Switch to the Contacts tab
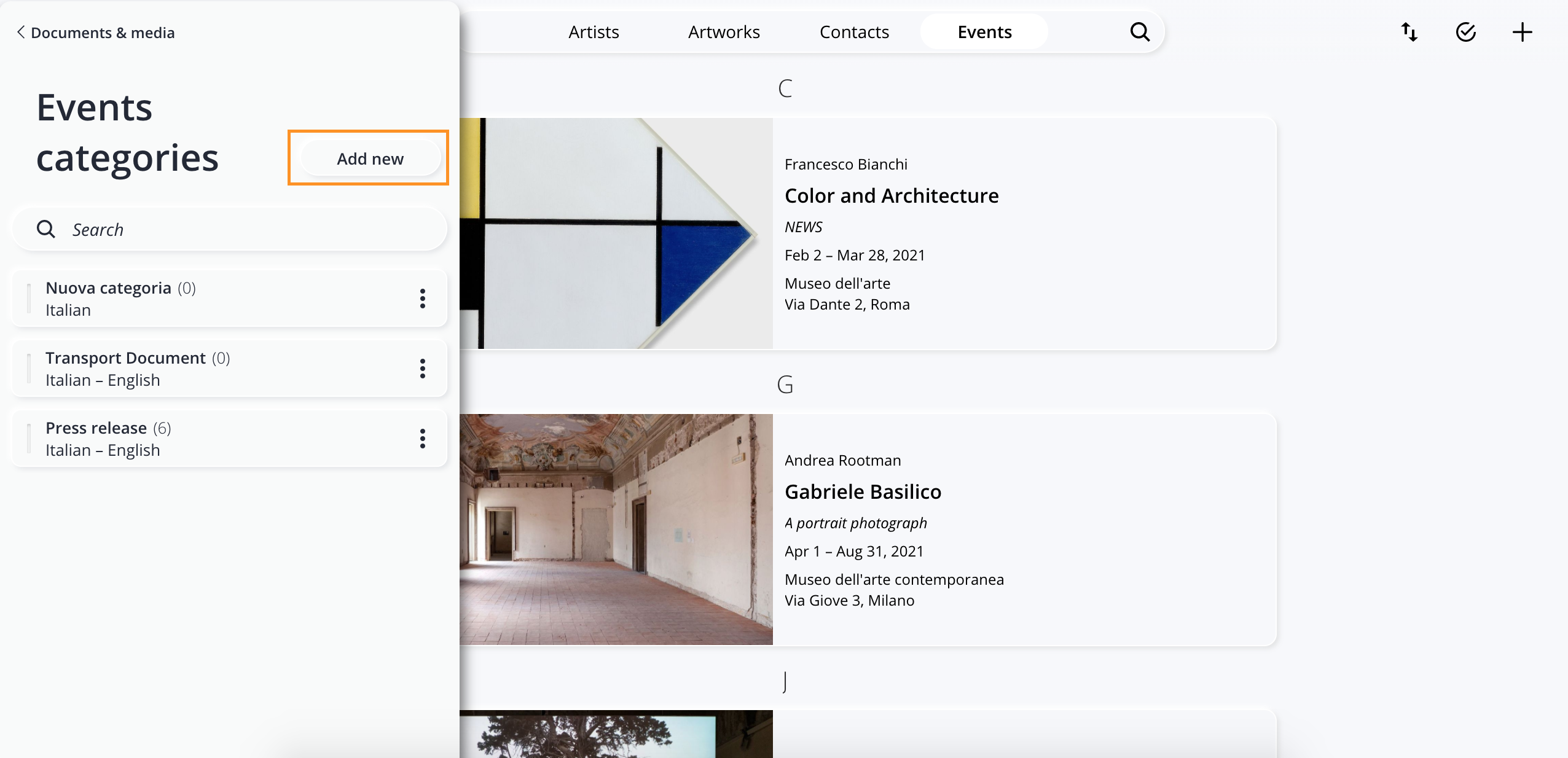The height and width of the screenshot is (758, 1568). 854,32
